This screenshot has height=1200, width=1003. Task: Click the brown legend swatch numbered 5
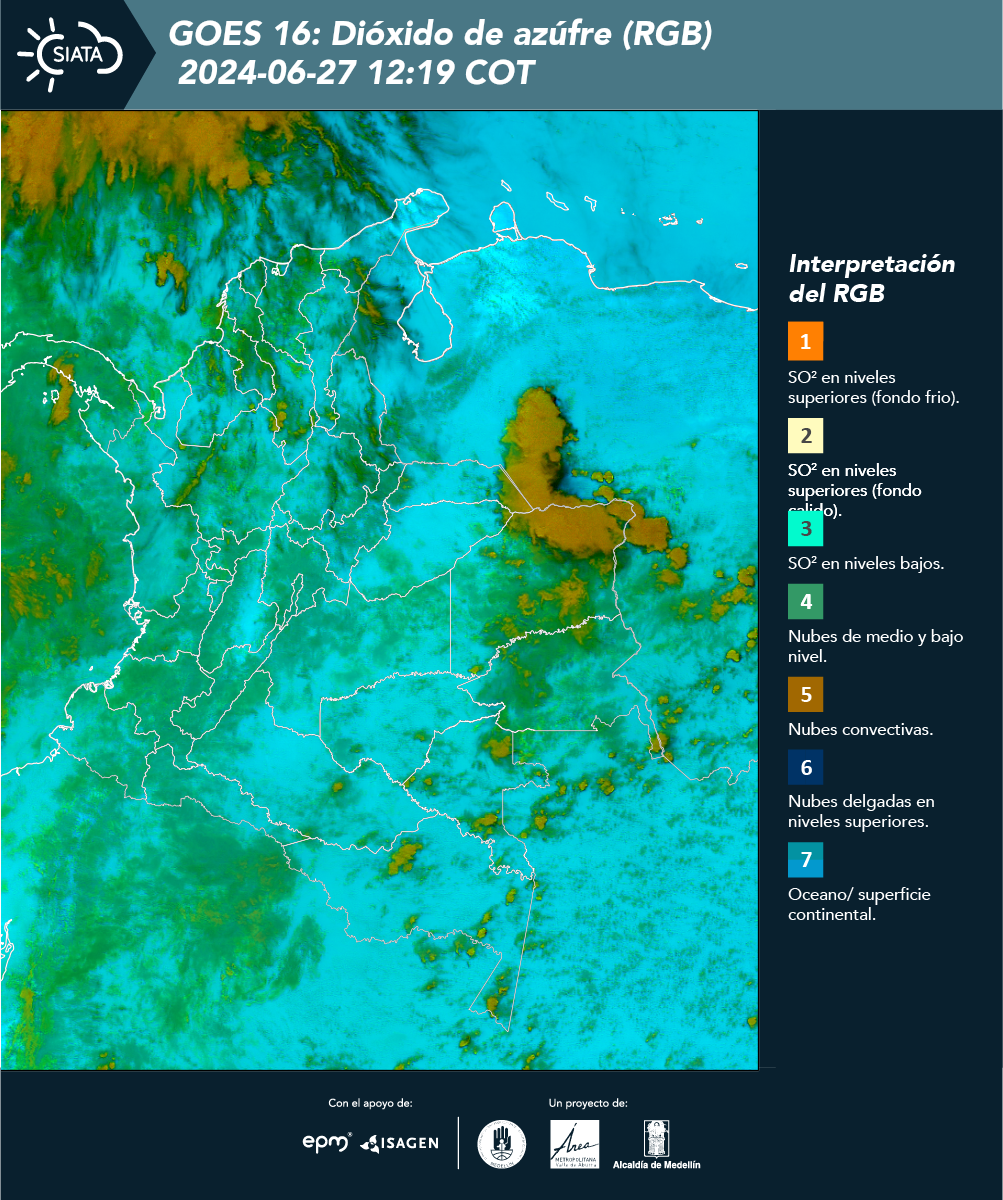(805, 693)
